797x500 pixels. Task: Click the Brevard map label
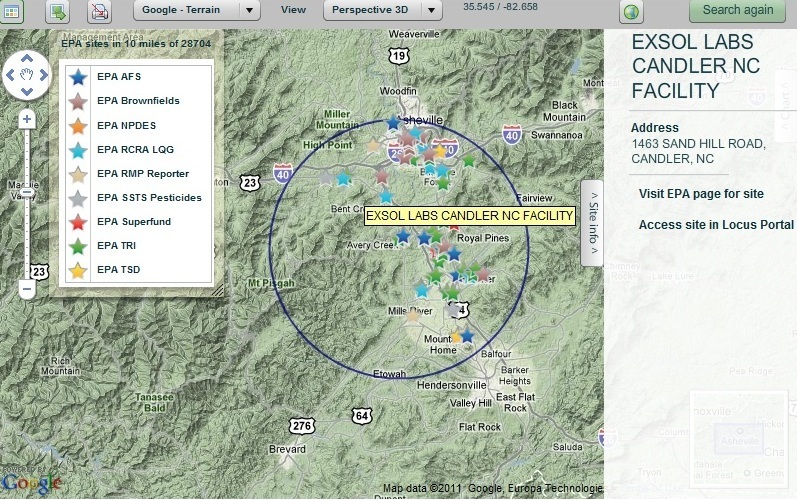pos(287,449)
